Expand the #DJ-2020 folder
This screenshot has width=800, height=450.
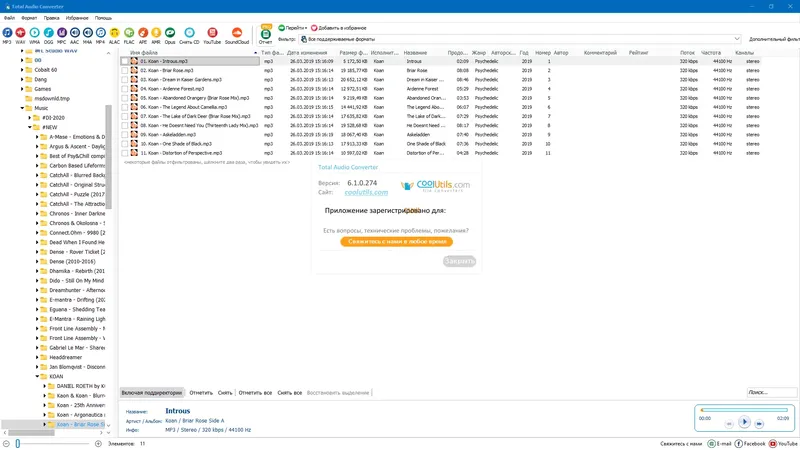pos(30,118)
